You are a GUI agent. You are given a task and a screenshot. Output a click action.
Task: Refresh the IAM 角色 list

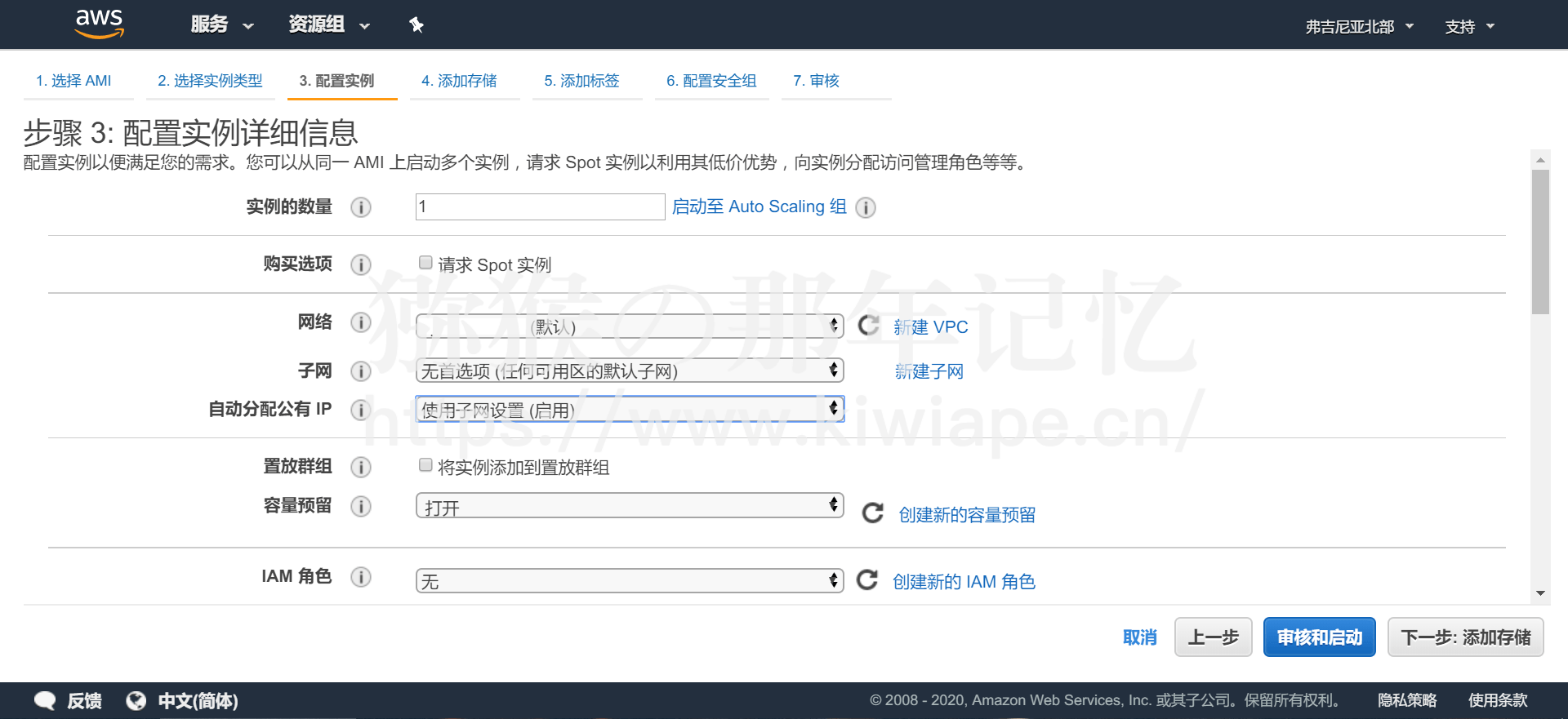867,580
